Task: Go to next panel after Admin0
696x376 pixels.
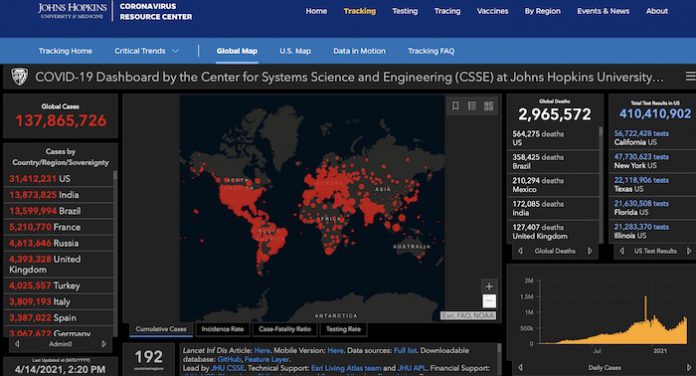Action: [x=104, y=344]
